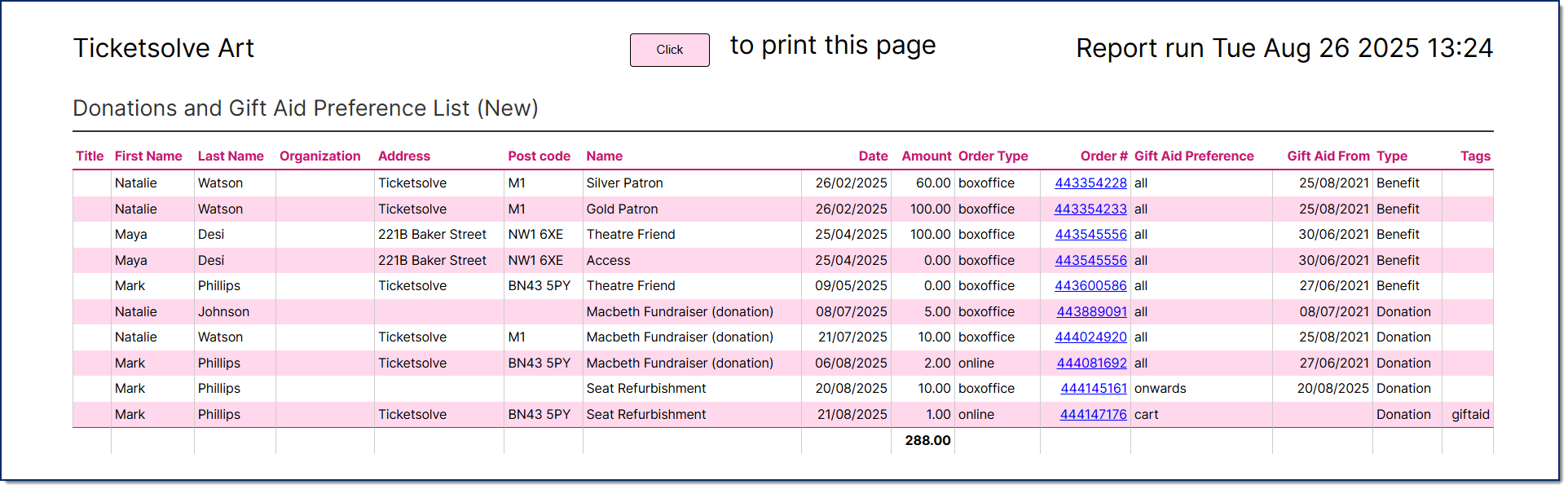Click the Amount column header
This screenshot has height=489, width=1568.
coord(927,156)
